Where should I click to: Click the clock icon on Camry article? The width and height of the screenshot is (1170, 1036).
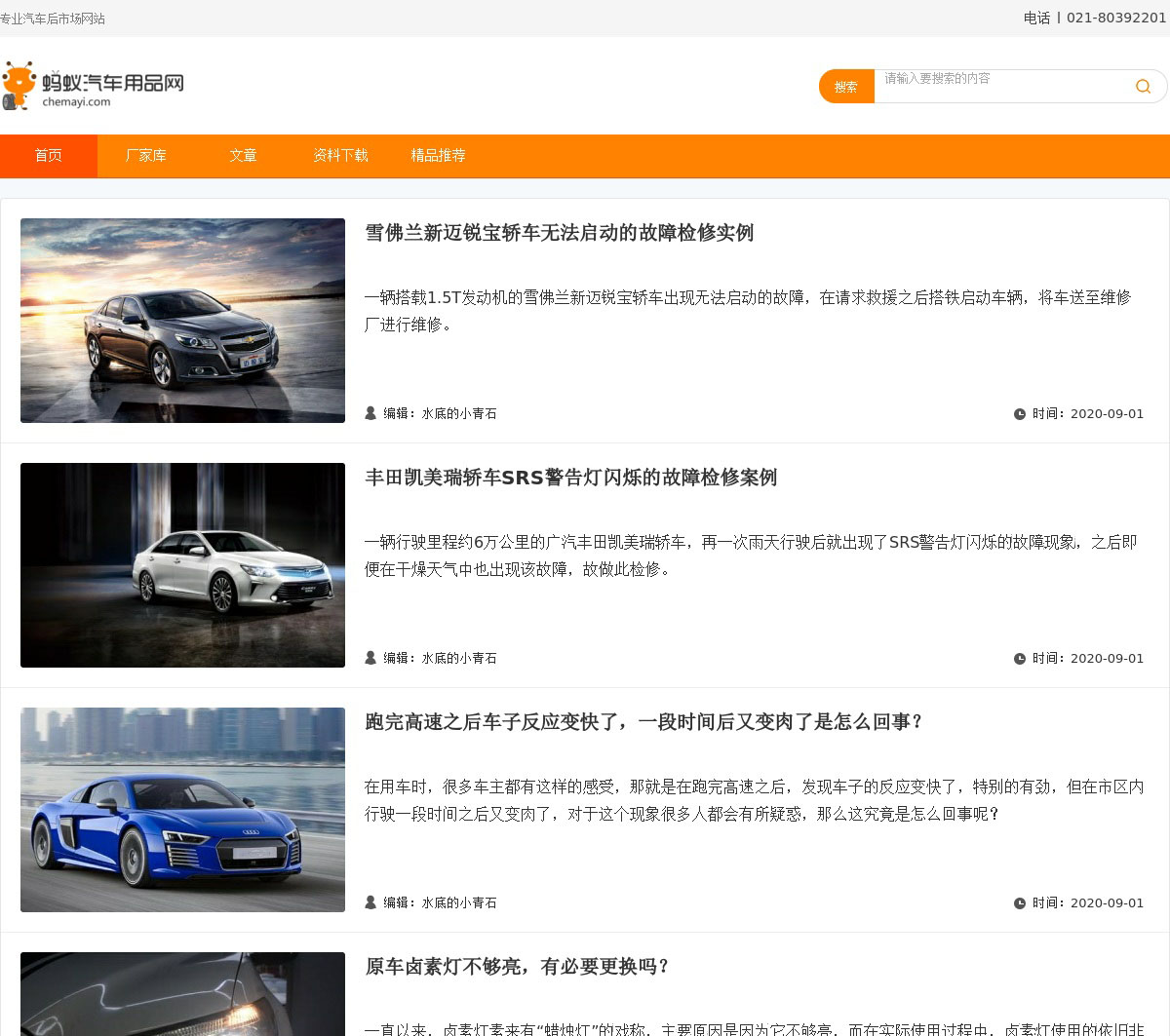[x=1020, y=659]
